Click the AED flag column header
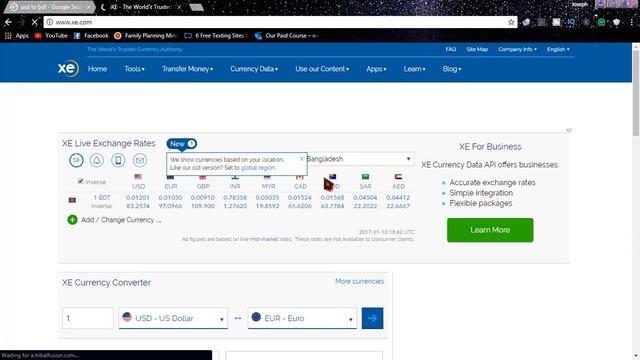The image size is (640, 360). pos(398,182)
